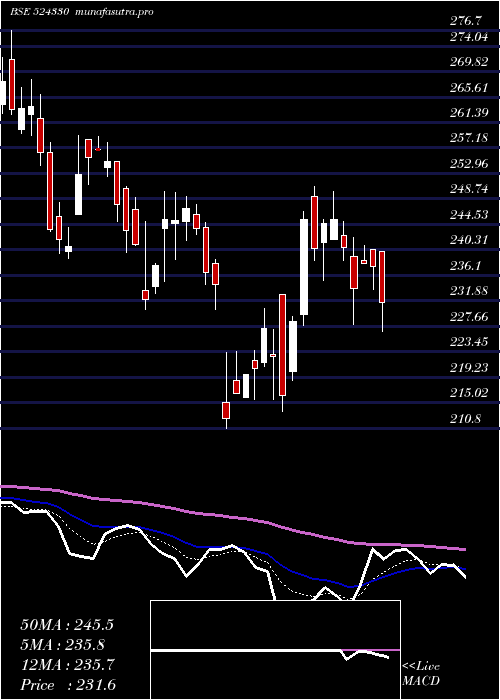Click the Price : 231.6 reading
This screenshot has width=500, height=700.
coord(68,685)
